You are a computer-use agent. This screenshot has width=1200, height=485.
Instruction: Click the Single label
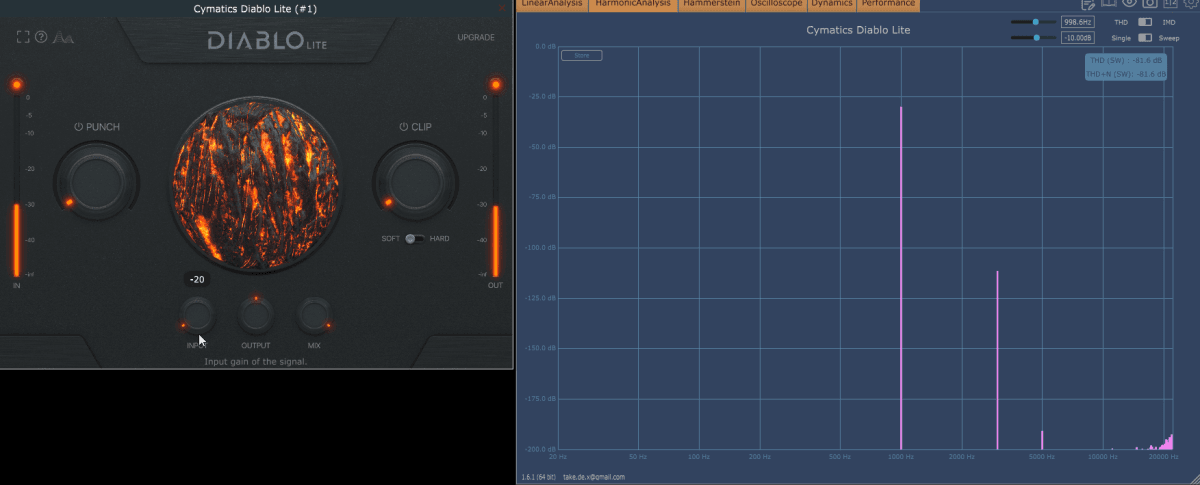[x=1121, y=37]
